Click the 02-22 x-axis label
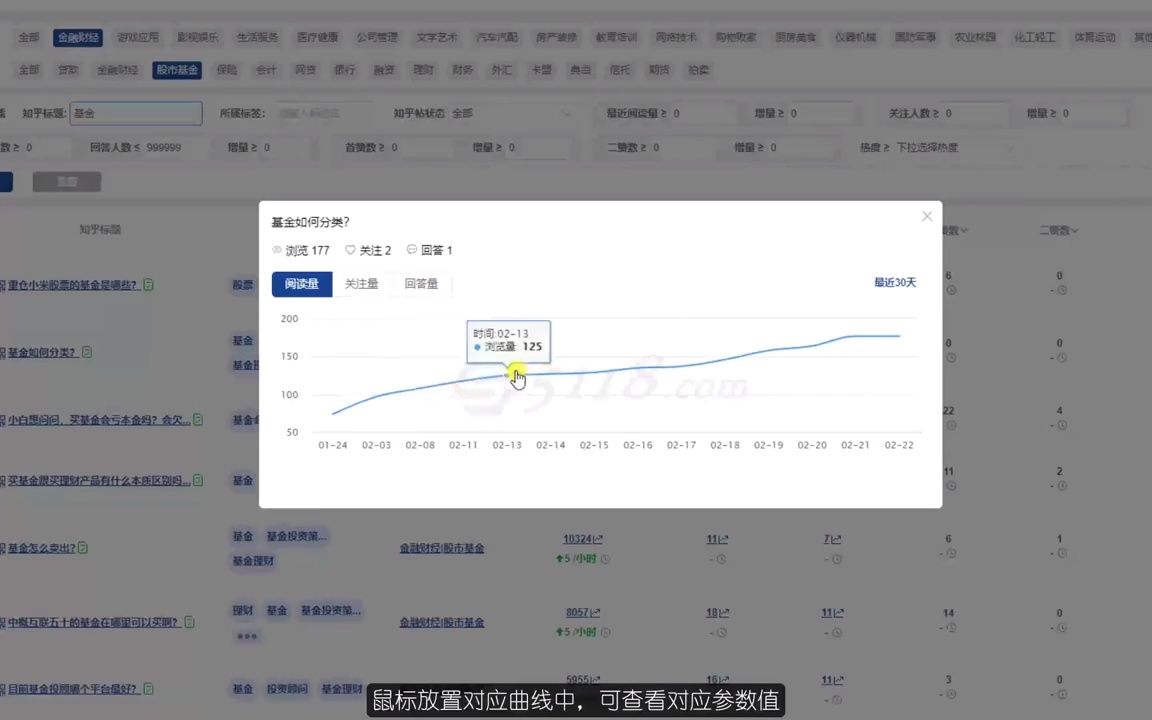Image resolution: width=1152 pixels, height=720 pixels. tap(899, 445)
